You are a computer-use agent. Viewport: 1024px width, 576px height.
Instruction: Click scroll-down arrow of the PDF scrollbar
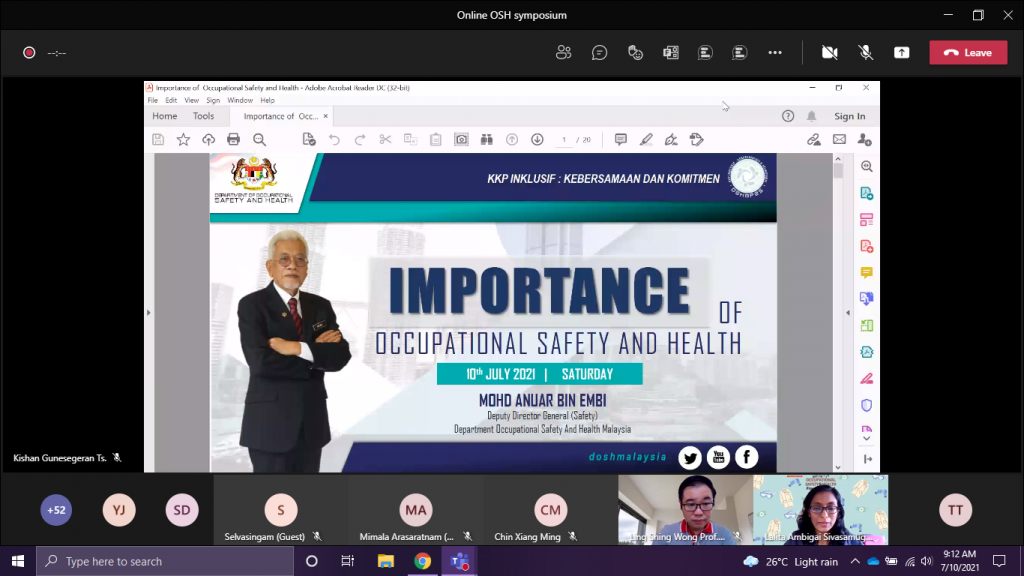point(838,467)
